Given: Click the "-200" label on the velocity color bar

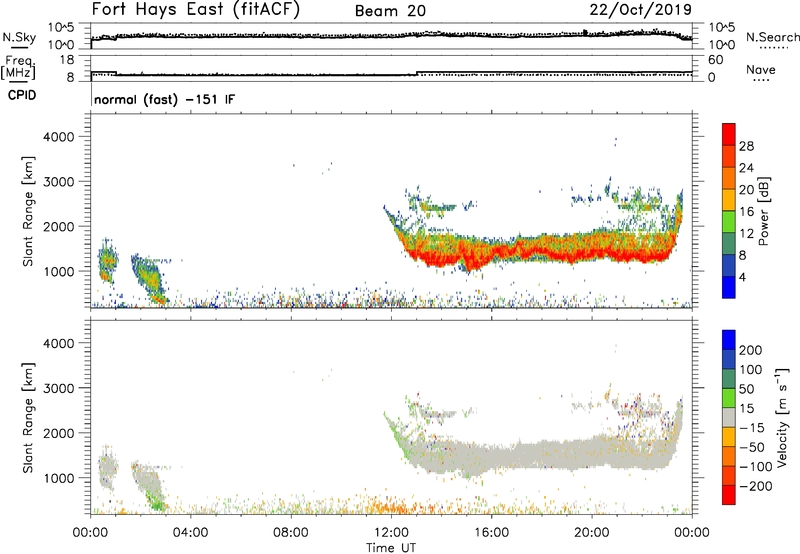Looking at the screenshot, I should point(755,486).
